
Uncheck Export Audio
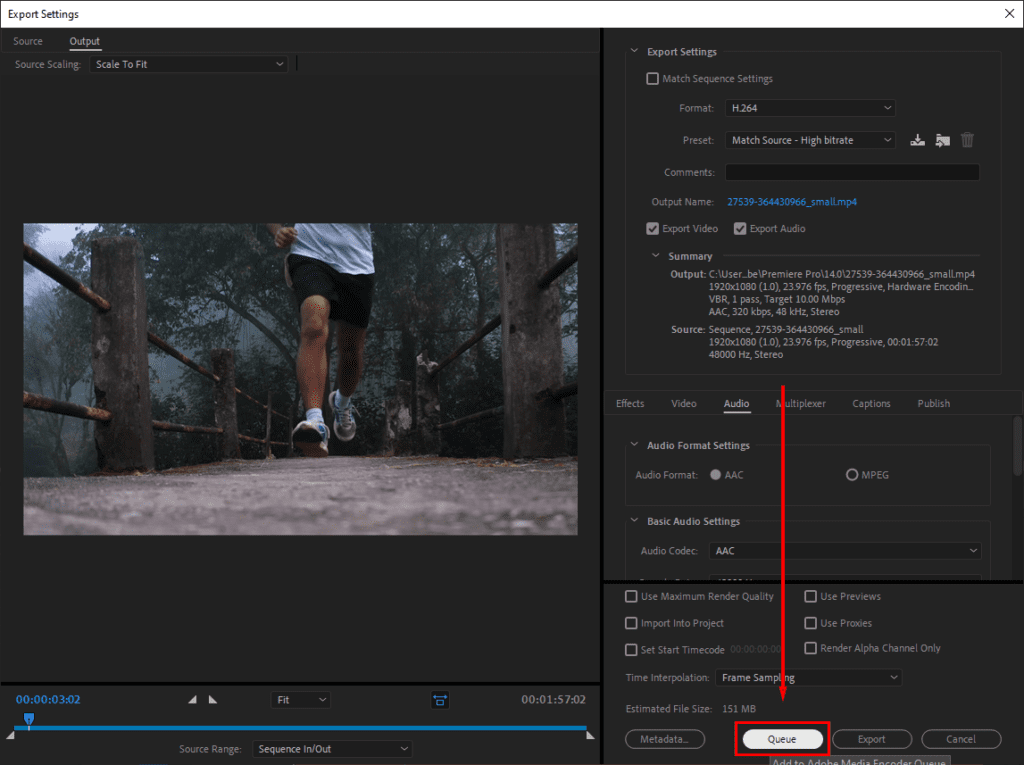pos(740,228)
